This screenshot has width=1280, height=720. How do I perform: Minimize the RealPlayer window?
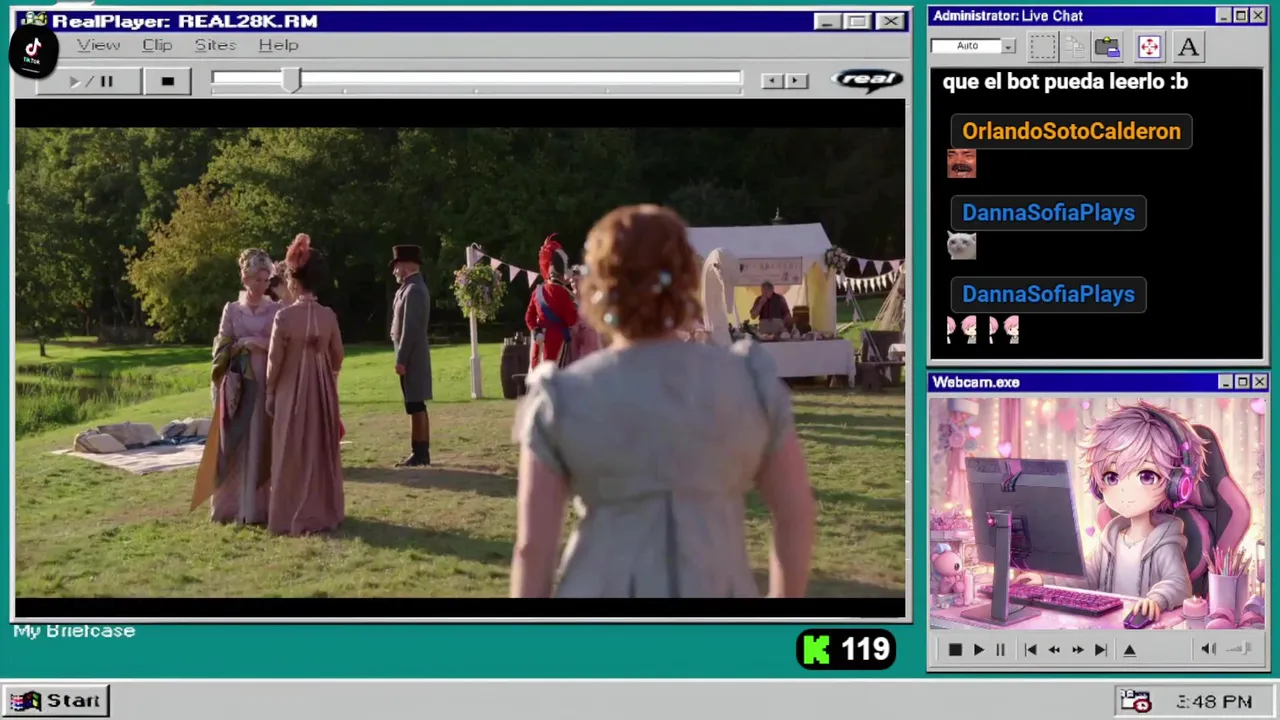(826, 21)
